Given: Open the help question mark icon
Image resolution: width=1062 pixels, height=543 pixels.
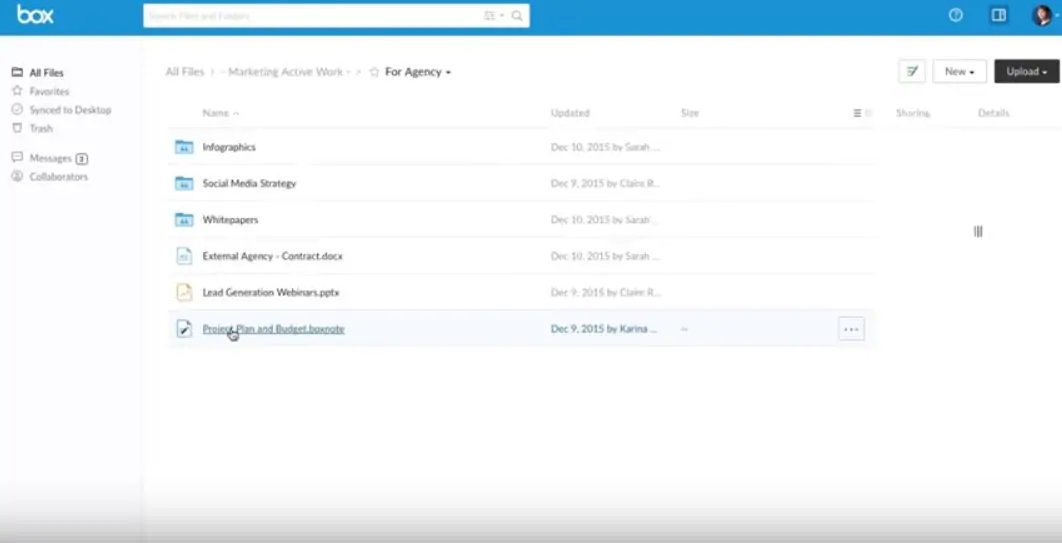Looking at the screenshot, I should [x=956, y=15].
